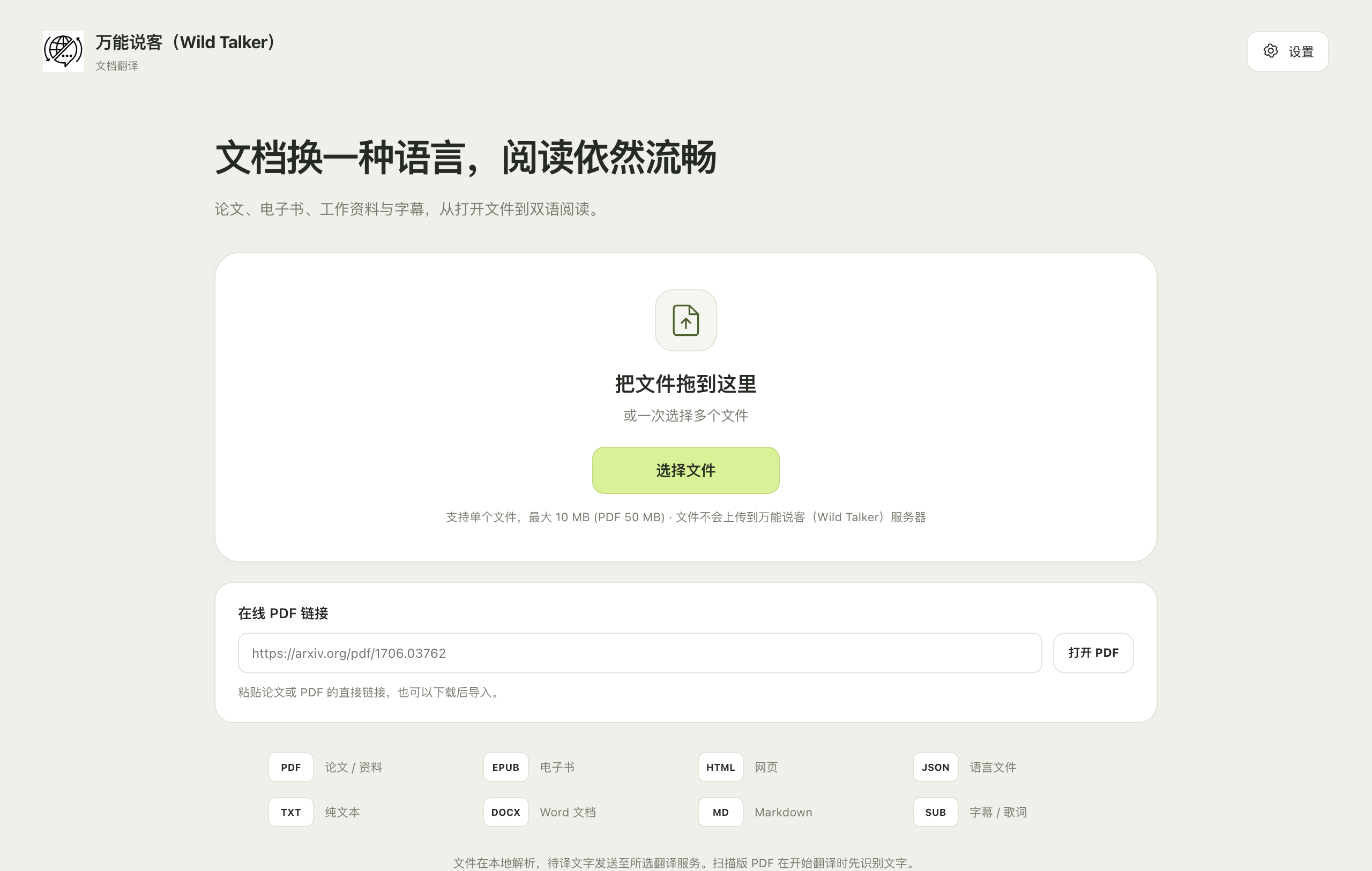Click the EPUB format badge

click(505, 767)
